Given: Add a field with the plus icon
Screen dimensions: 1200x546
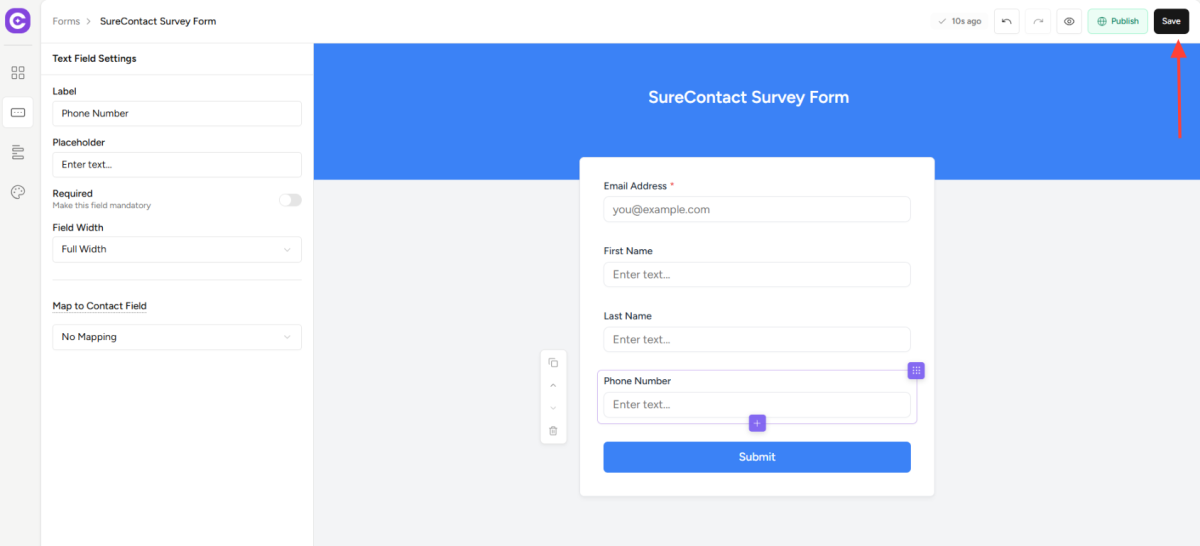Looking at the screenshot, I should tap(757, 423).
